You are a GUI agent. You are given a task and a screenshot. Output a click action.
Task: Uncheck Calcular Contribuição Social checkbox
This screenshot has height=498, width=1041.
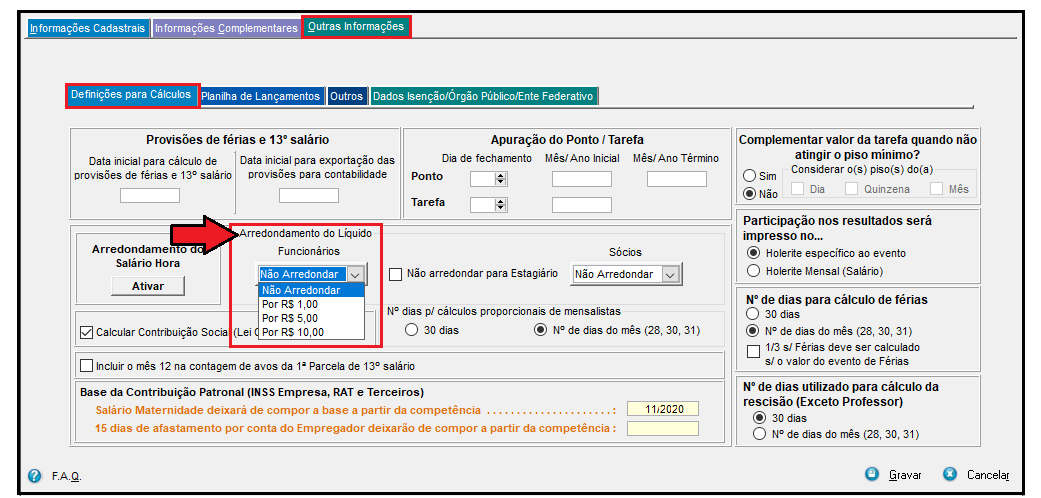(86, 333)
